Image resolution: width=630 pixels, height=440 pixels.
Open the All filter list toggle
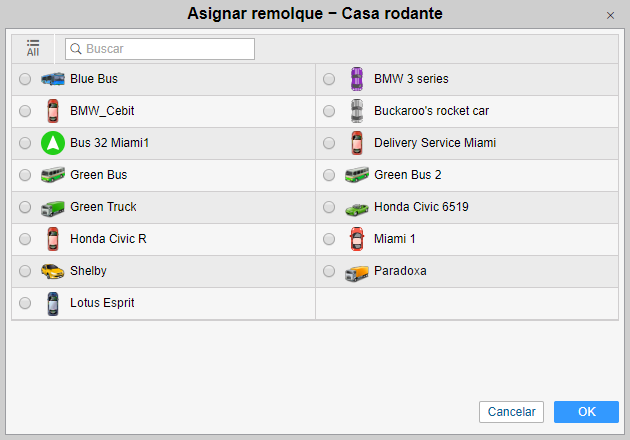[33, 48]
